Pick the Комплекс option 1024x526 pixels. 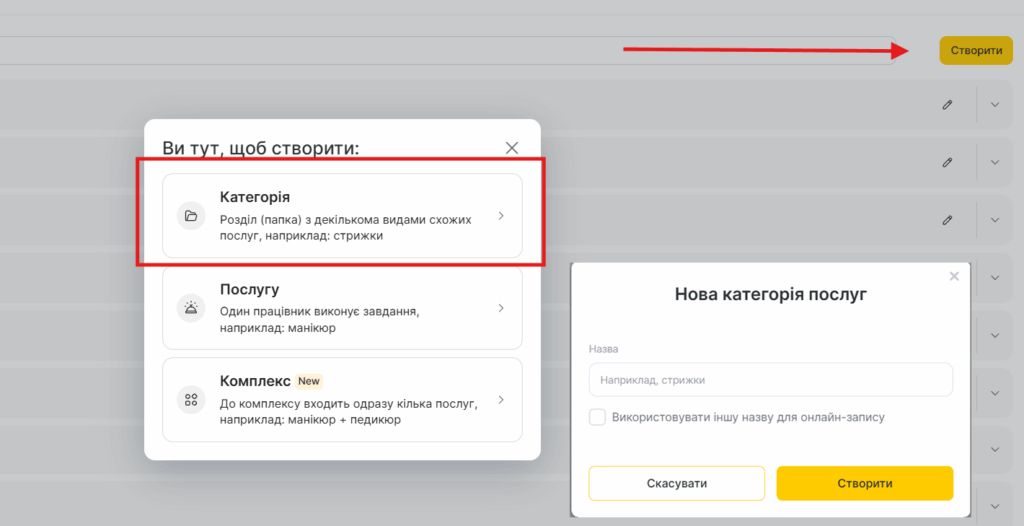click(342, 400)
